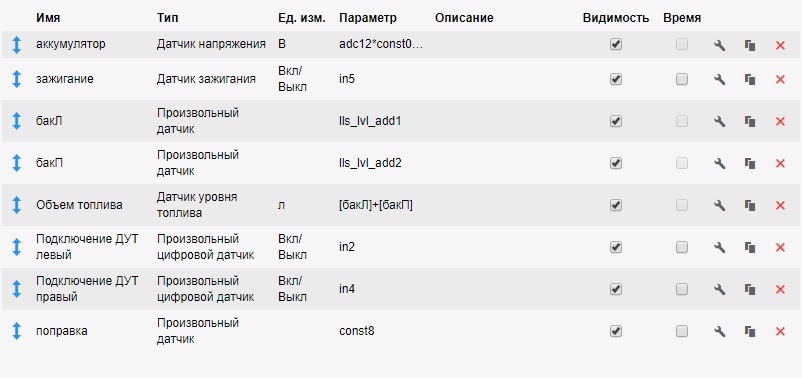Click the Тип column header
The image size is (802, 378).
pyautogui.click(x=168, y=18)
